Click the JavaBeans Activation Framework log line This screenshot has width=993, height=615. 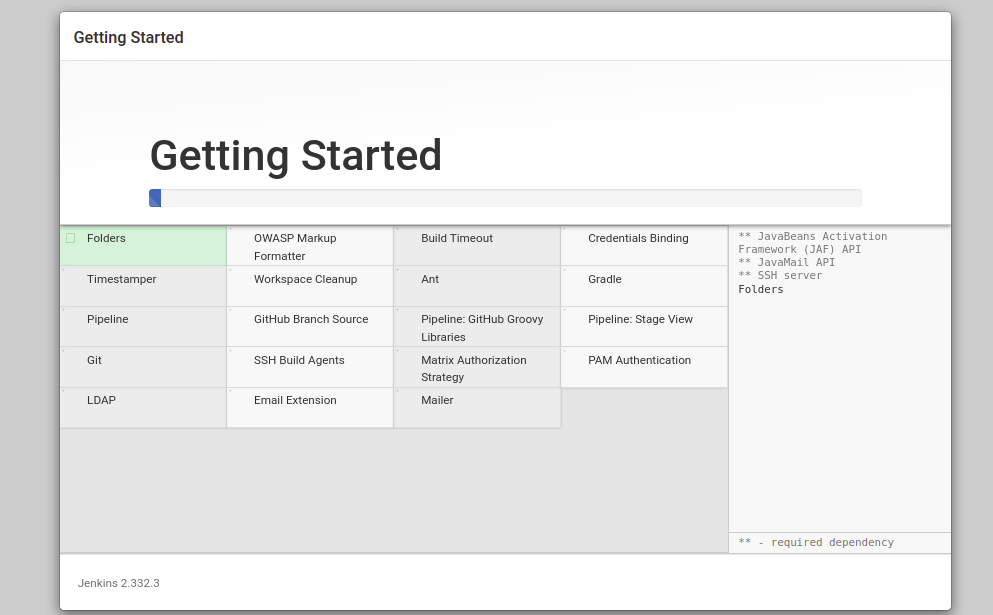pyautogui.click(x=813, y=243)
